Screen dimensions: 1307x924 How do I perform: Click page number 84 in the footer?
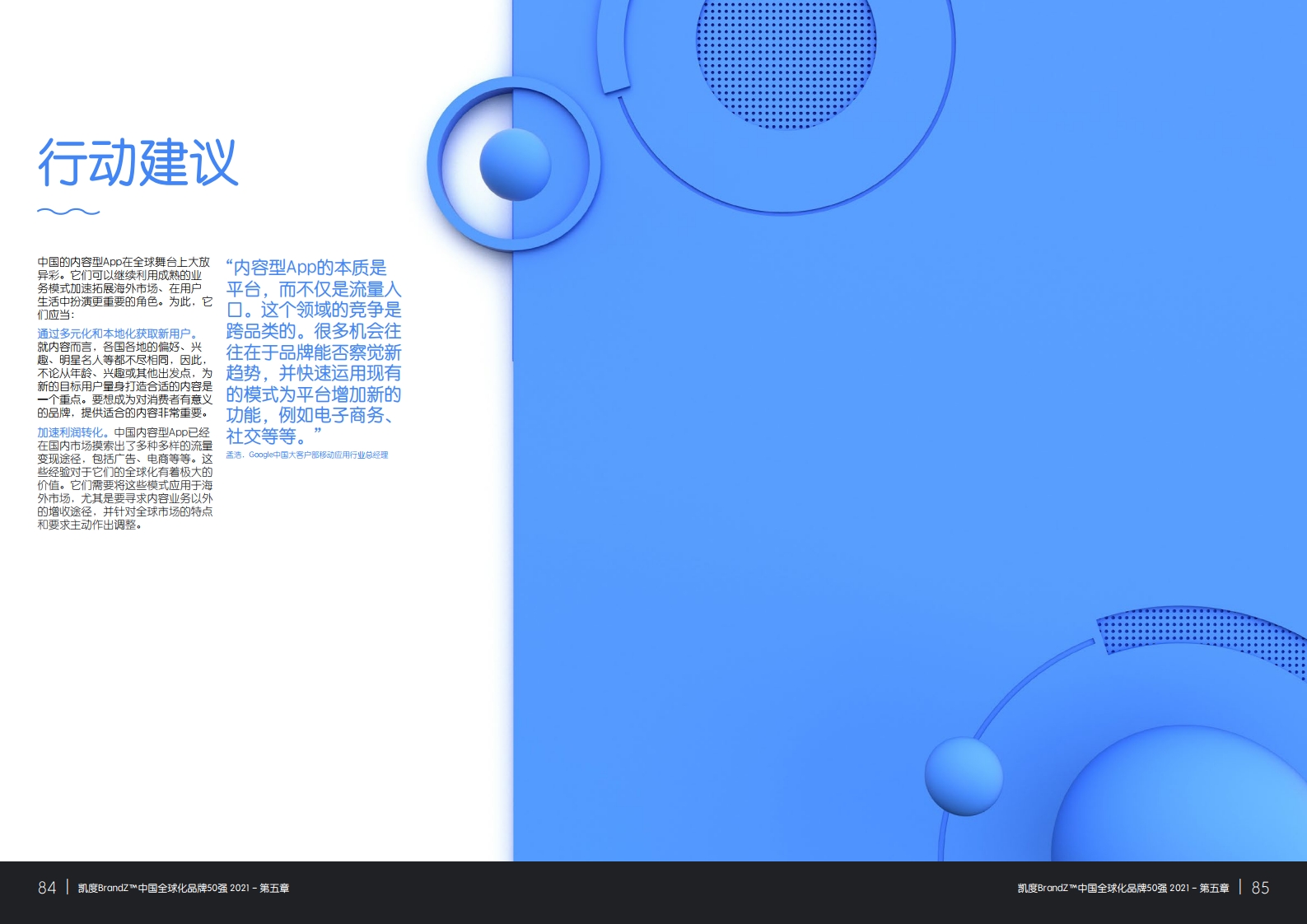47,888
